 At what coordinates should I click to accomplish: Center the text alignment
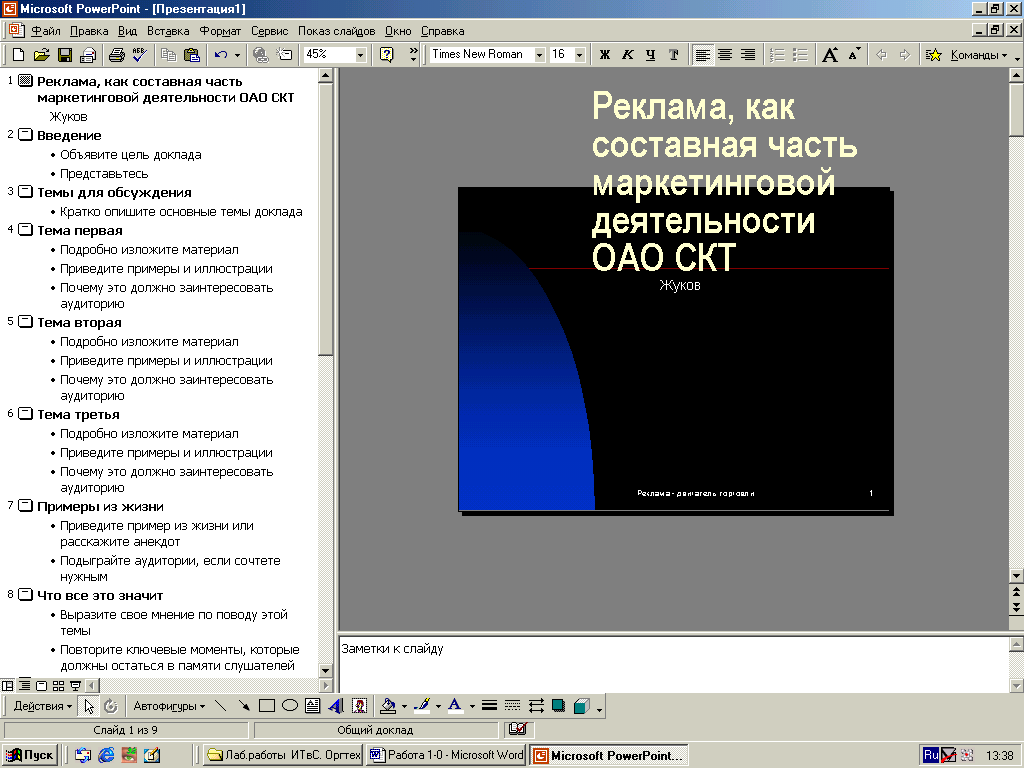tap(725, 55)
